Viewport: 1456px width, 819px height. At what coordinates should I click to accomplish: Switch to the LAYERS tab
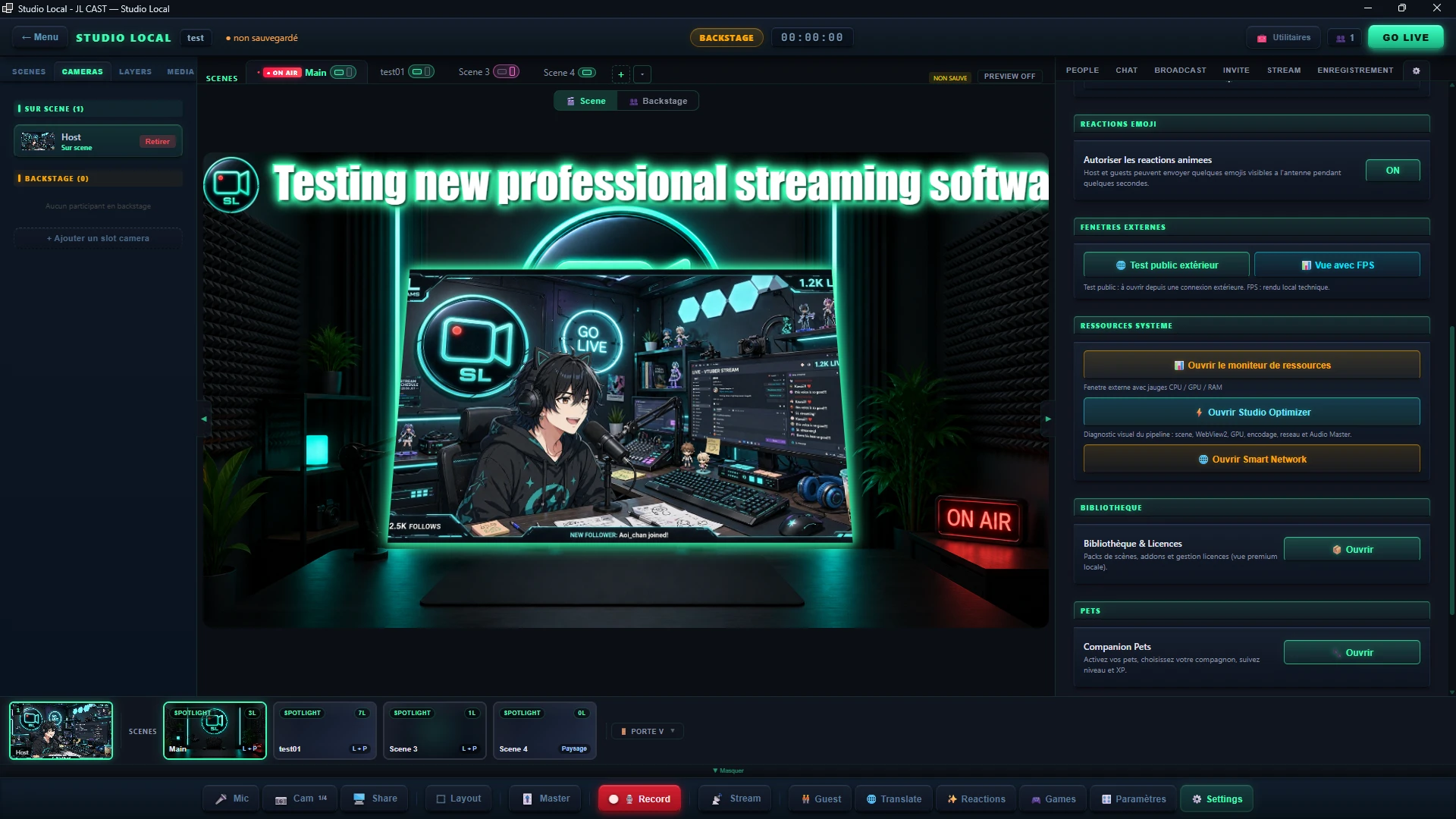[135, 72]
